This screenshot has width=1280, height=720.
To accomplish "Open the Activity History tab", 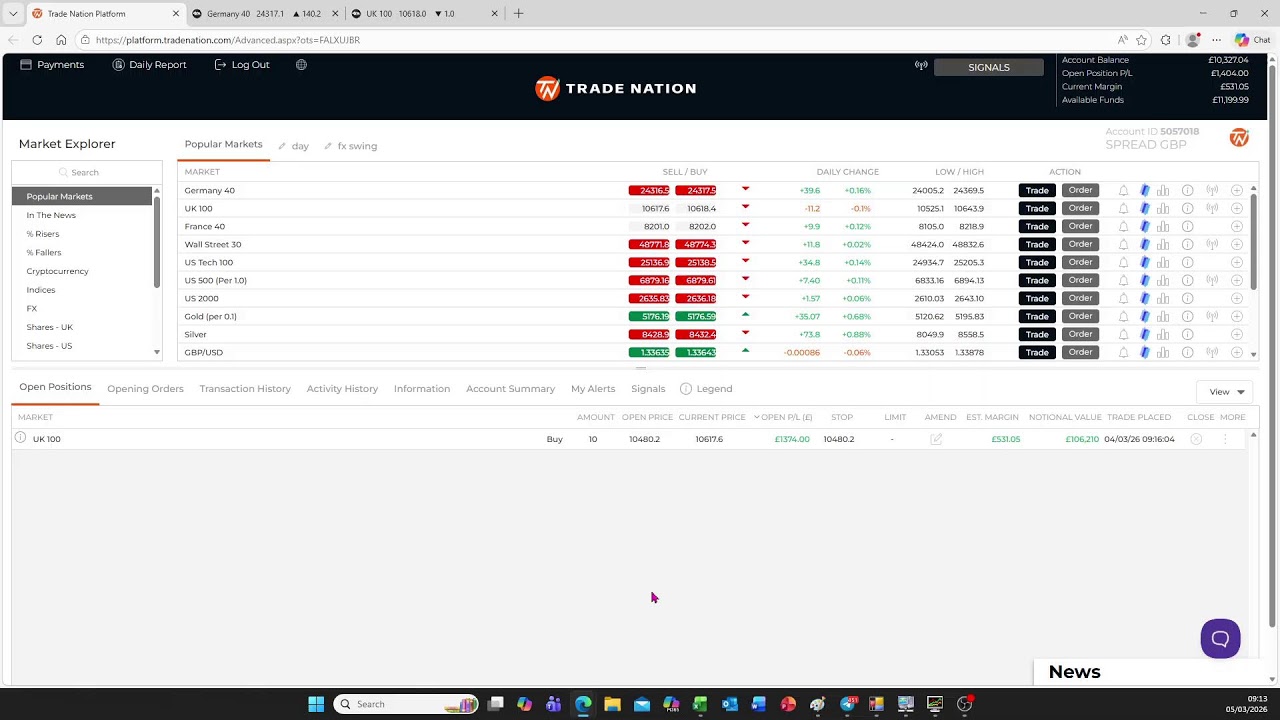I will (x=342, y=389).
